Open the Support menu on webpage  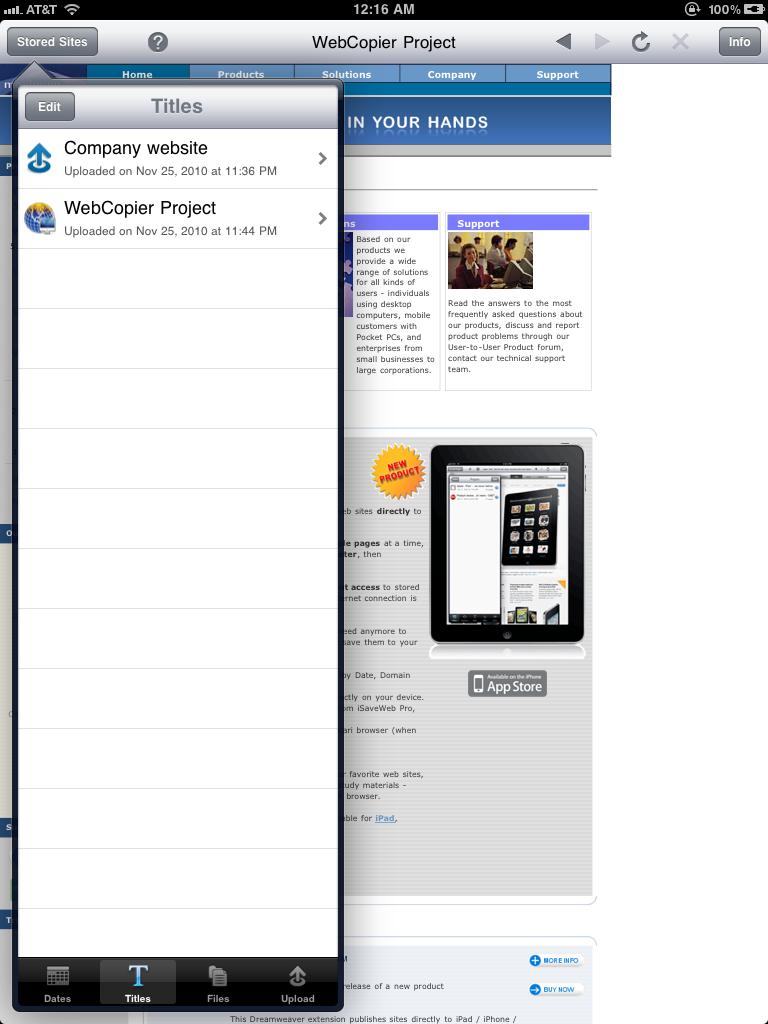(x=558, y=74)
